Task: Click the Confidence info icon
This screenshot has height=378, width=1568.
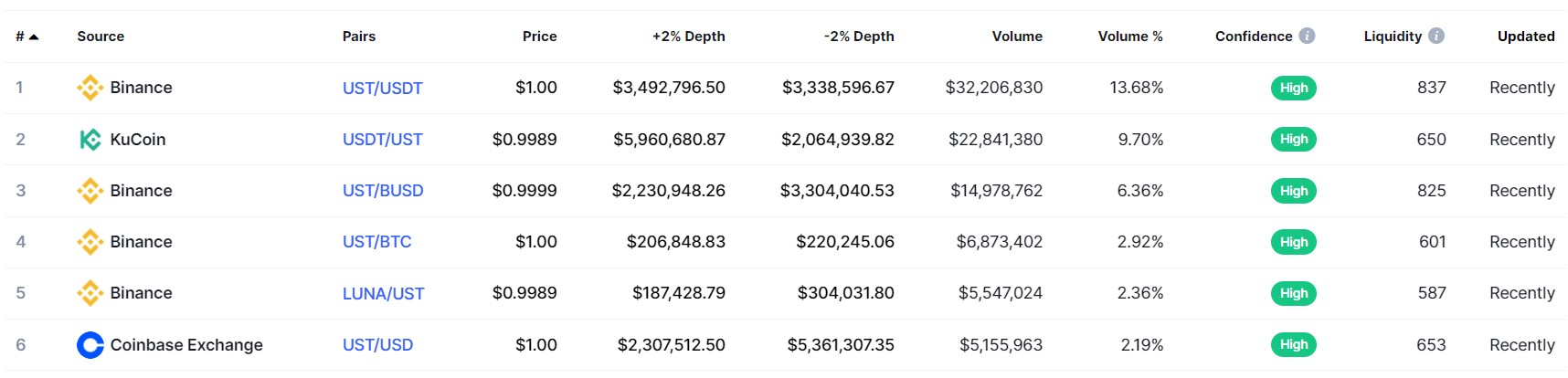Action: coord(1307,36)
